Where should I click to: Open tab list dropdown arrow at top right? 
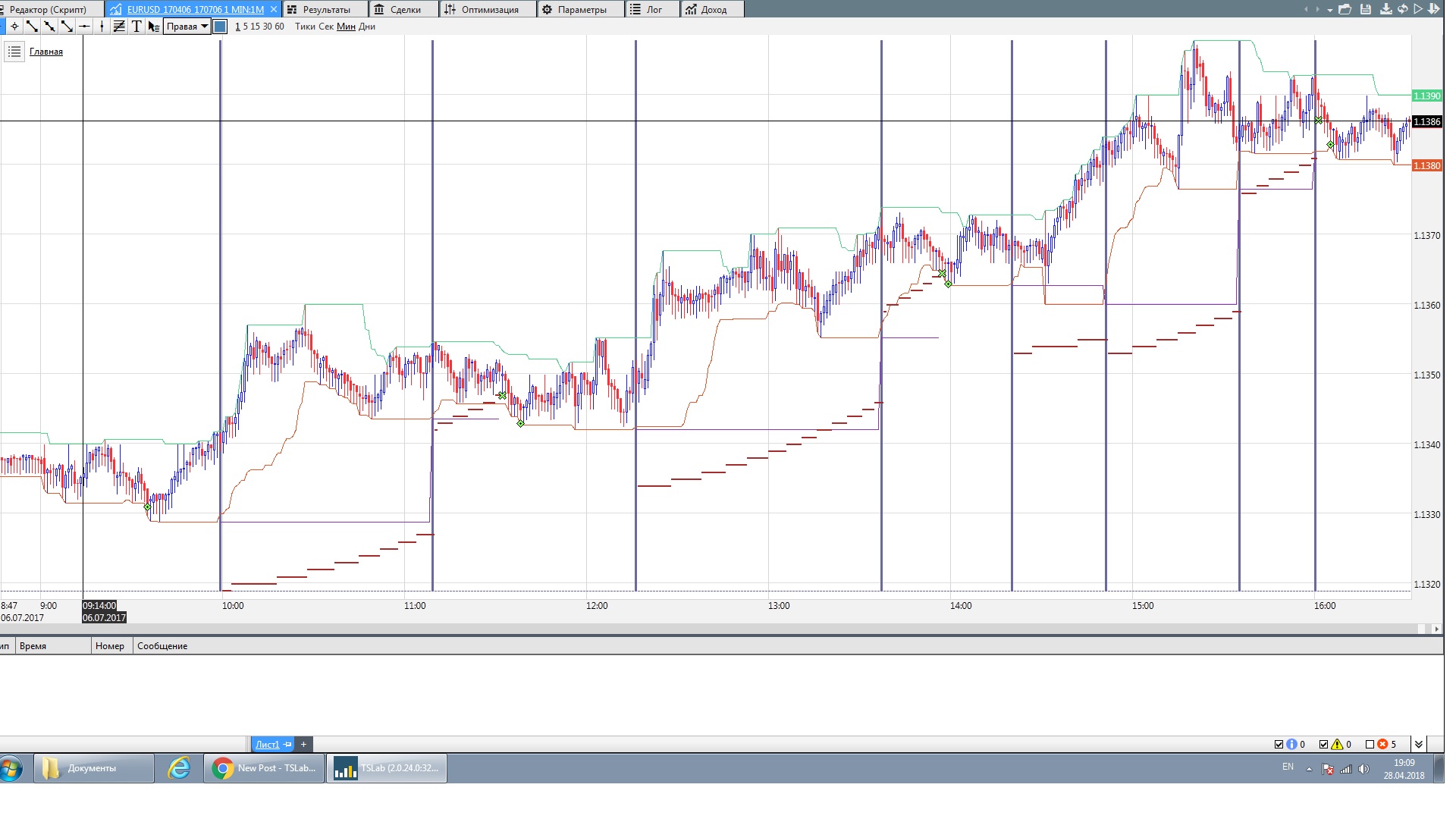(1330, 10)
